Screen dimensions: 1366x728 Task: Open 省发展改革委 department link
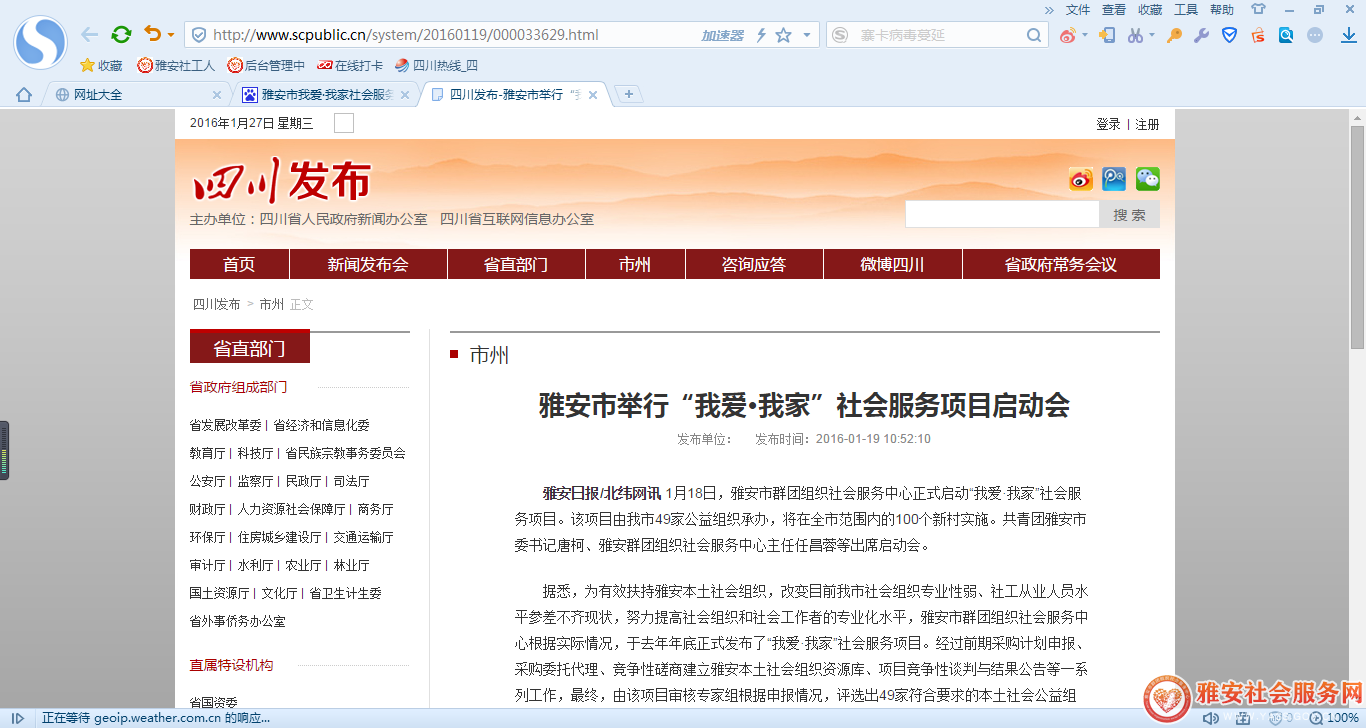click(225, 425)
